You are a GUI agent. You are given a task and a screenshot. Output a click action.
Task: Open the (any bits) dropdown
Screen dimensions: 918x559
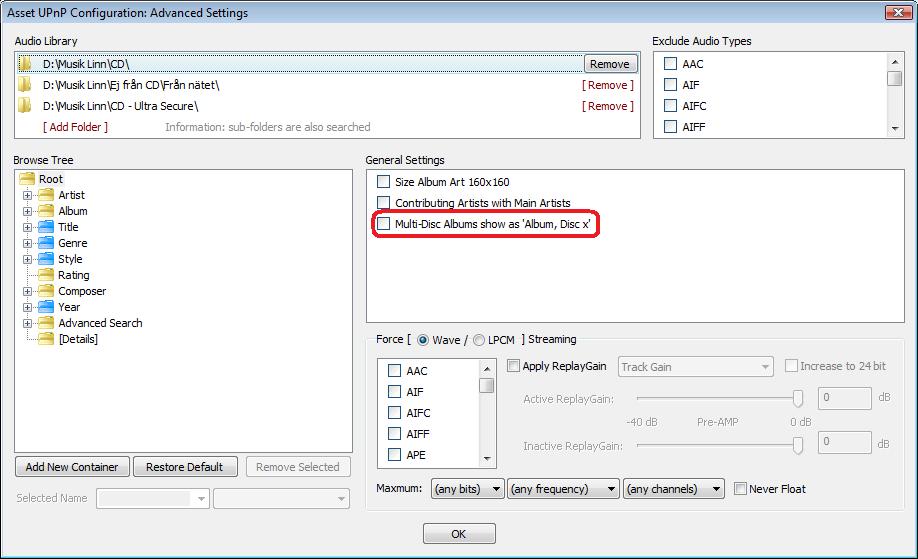468,489
